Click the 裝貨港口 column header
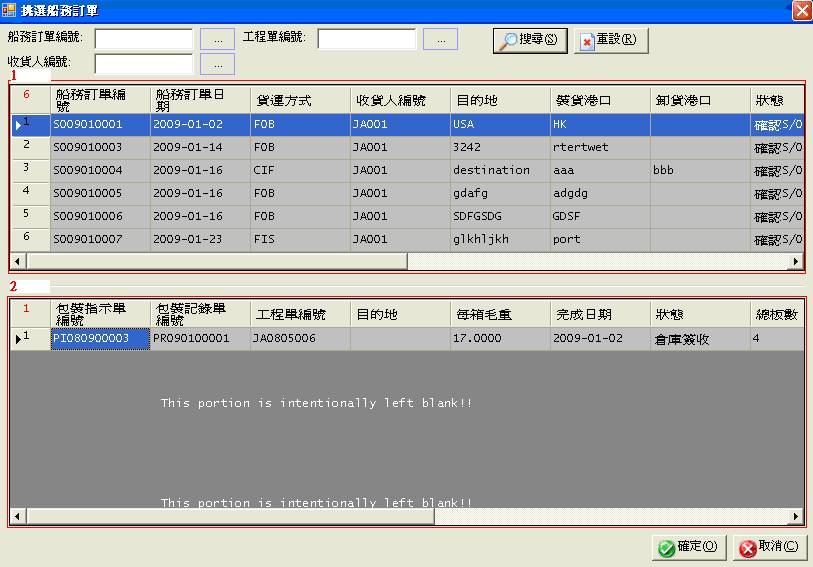Image resolution: width=813 pixels, height=567 pixels. [599, 100]
